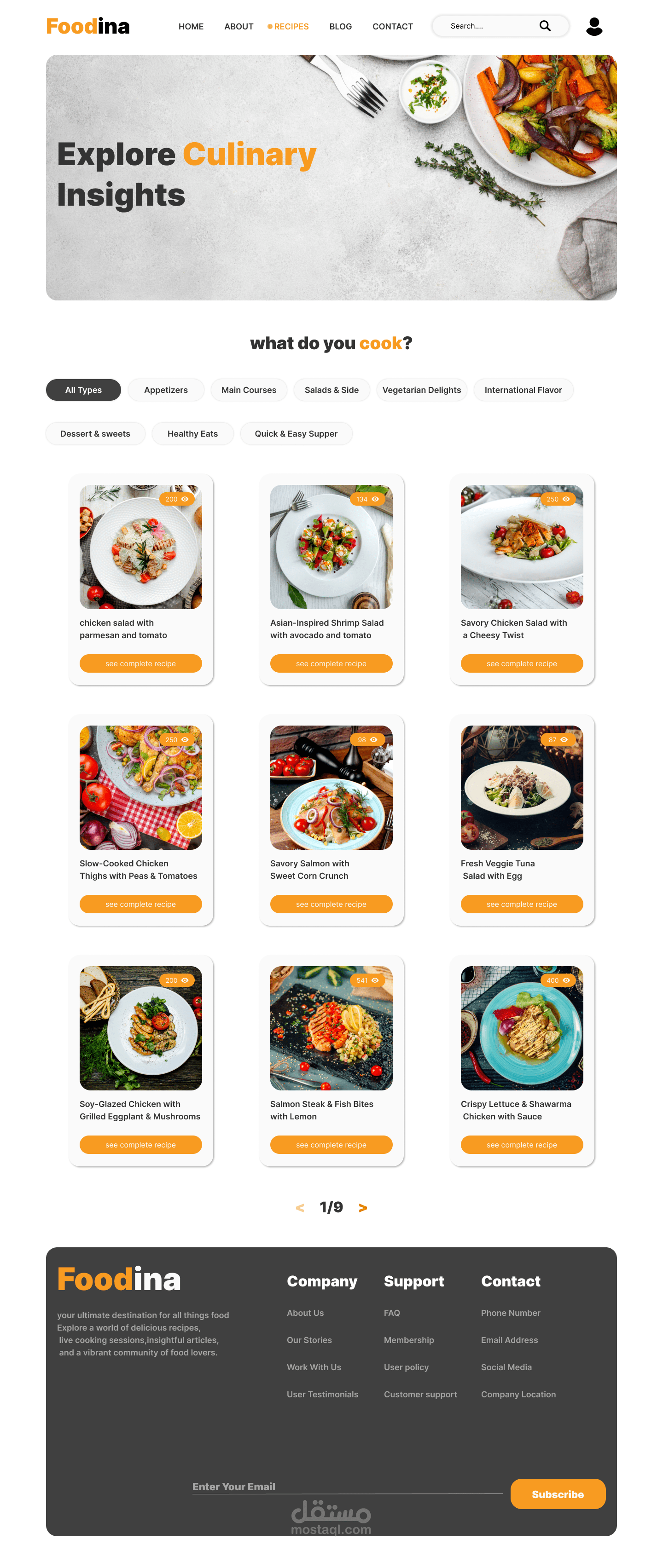
Task: Open the BLOG menu item
Action: coord(341,27)
